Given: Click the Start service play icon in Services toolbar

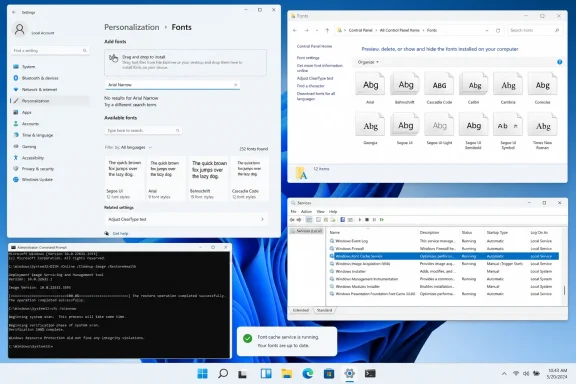Looking at the screenshot, I should 360,220.
